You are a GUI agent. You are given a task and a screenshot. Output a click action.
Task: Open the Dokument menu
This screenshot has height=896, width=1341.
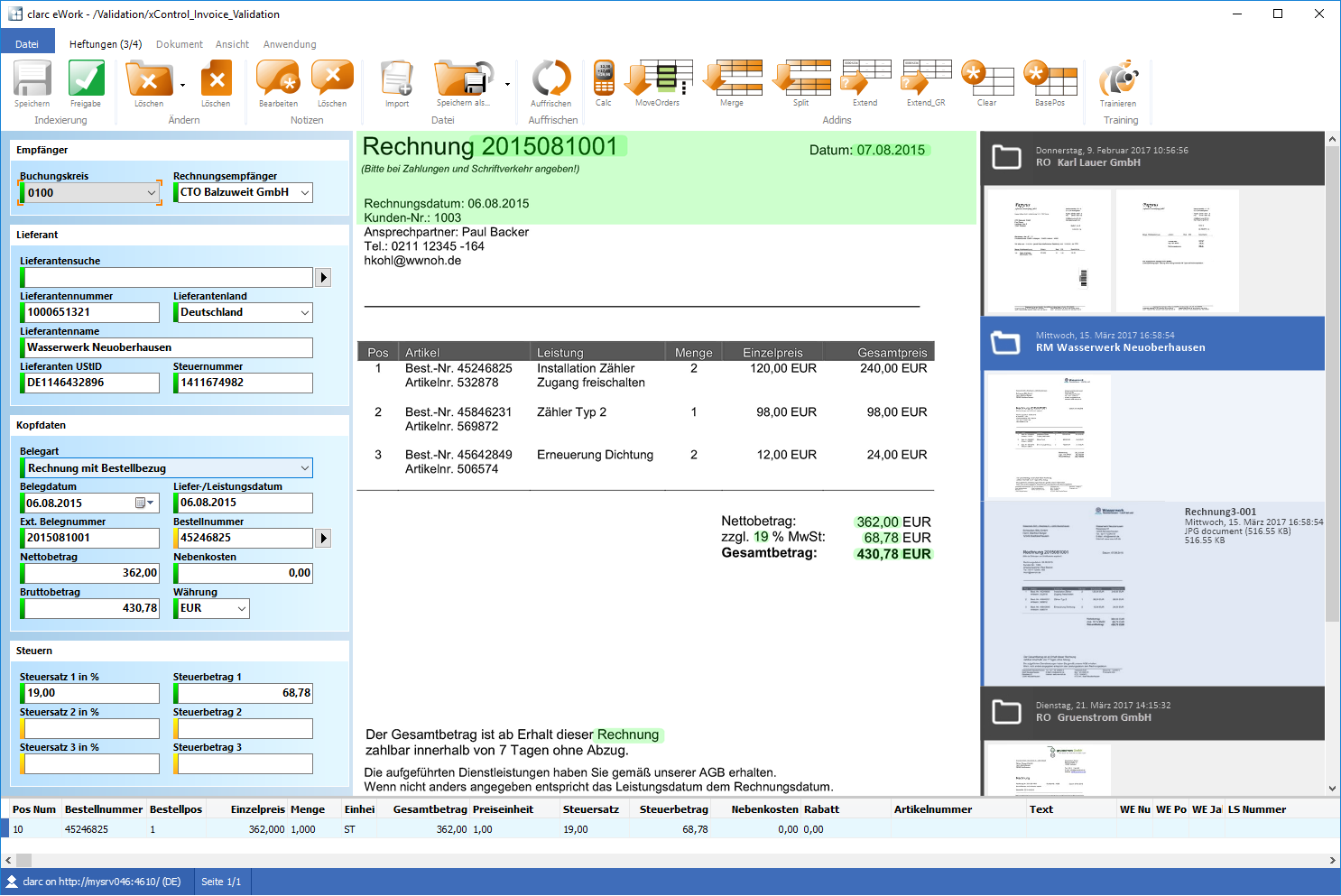point(179,44)
